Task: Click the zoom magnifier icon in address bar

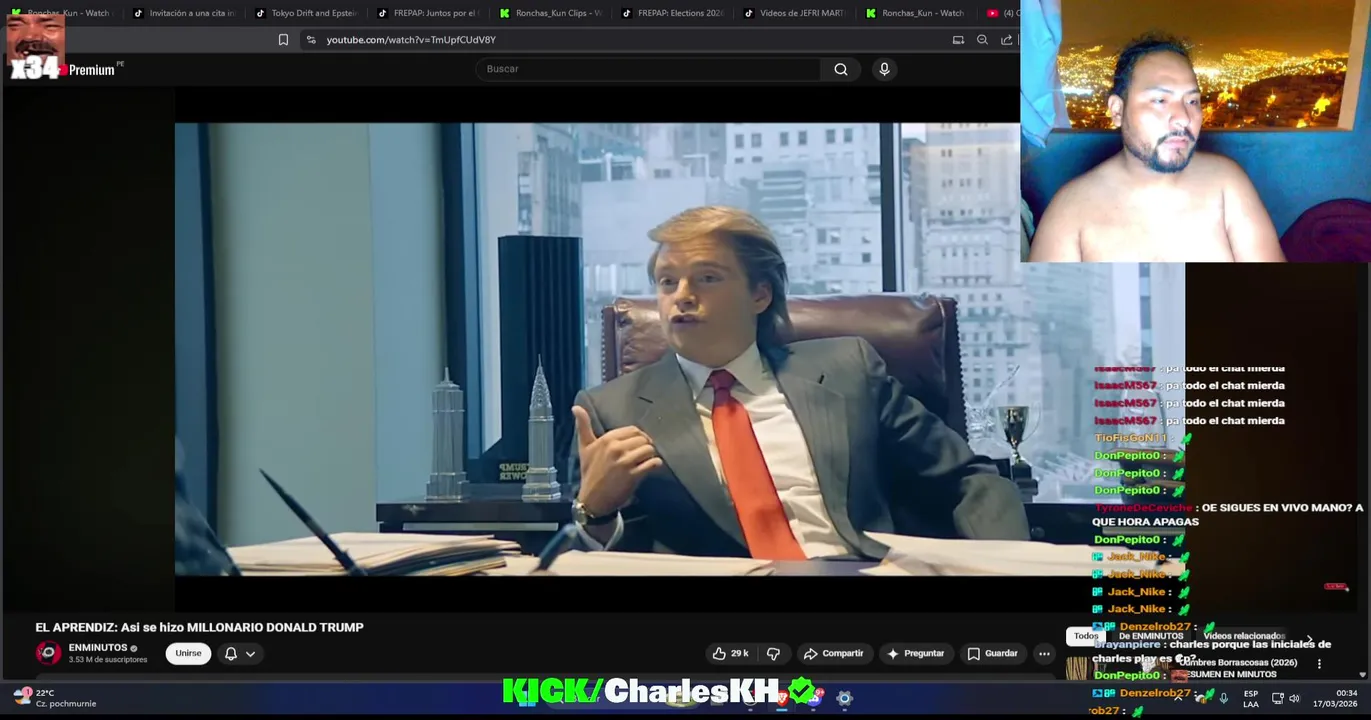Action: pos(982,40)
